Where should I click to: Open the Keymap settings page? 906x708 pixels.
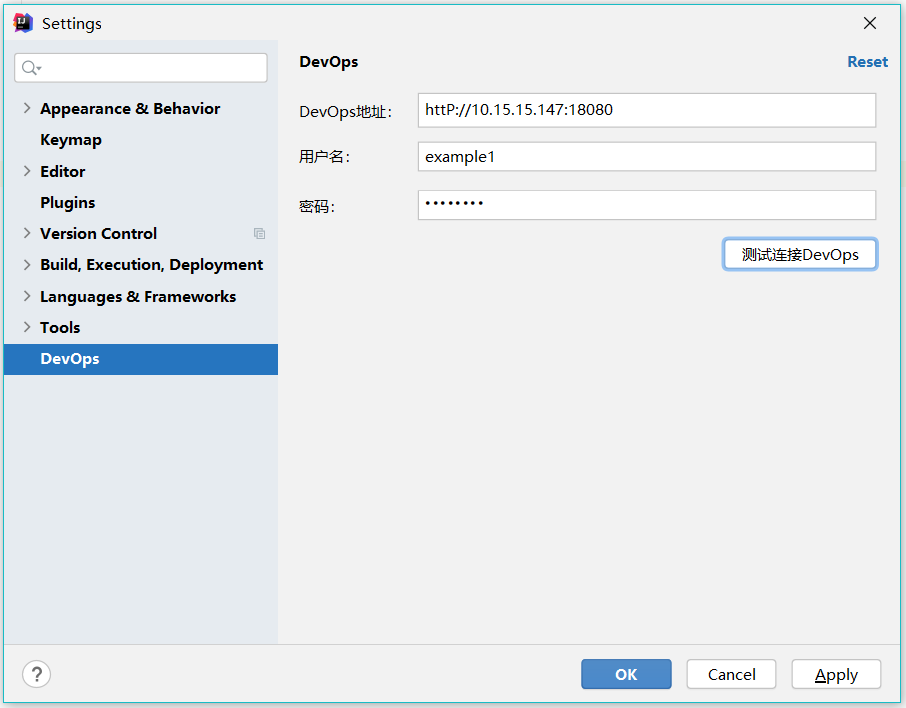coord(71,140)
